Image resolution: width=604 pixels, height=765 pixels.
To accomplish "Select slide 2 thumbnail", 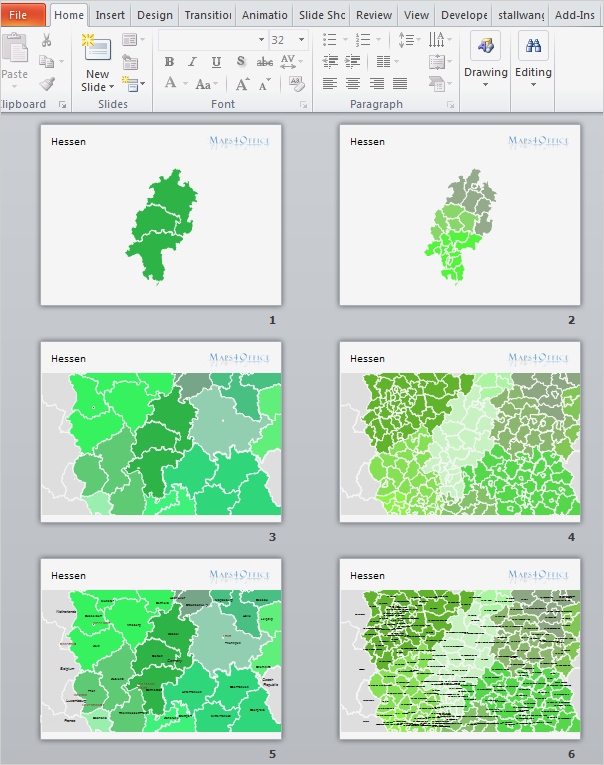I will (460, 215).
